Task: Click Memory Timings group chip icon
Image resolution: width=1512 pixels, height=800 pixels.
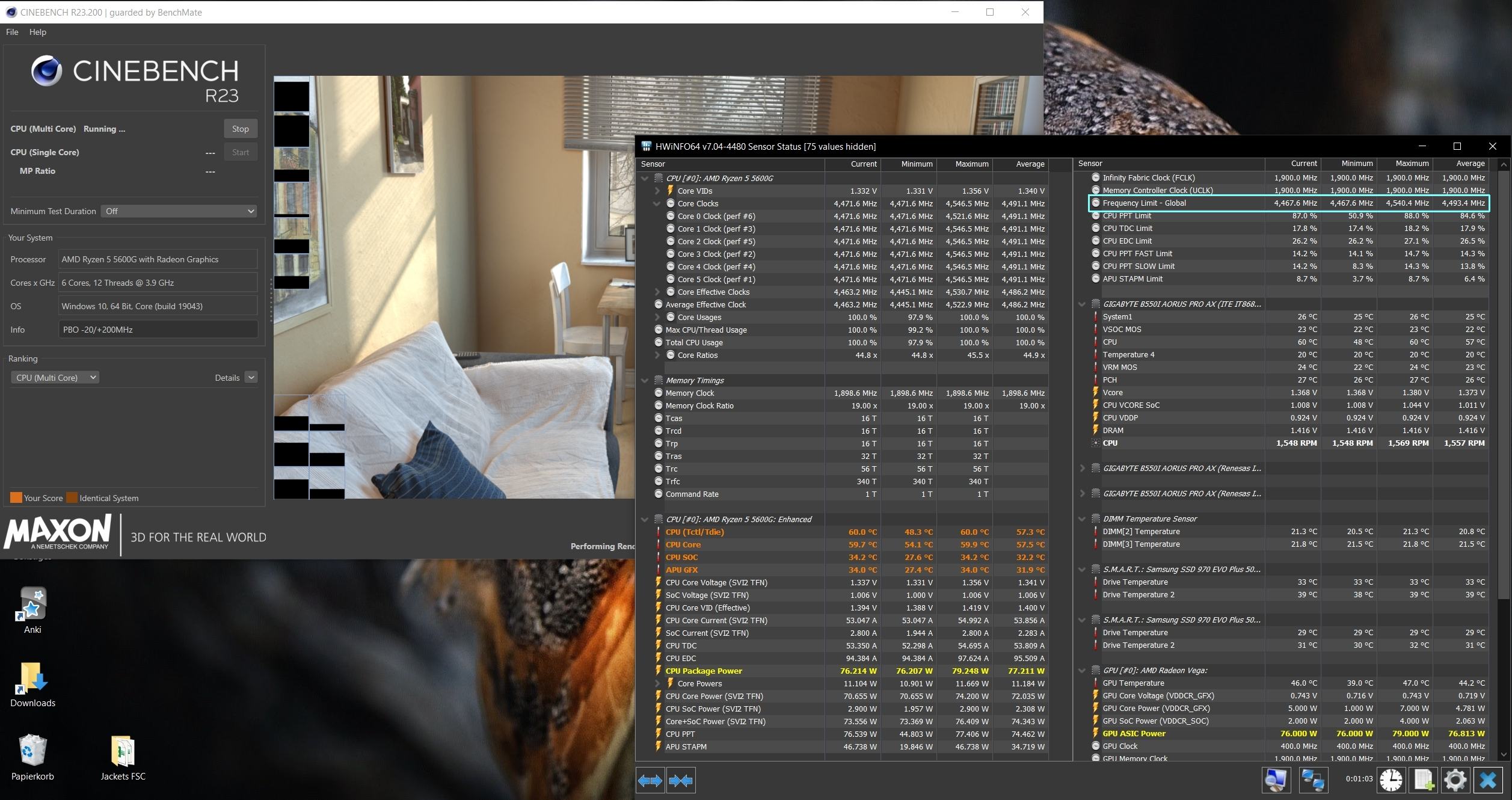Action: pyautogui.click(x=658, y=380)
